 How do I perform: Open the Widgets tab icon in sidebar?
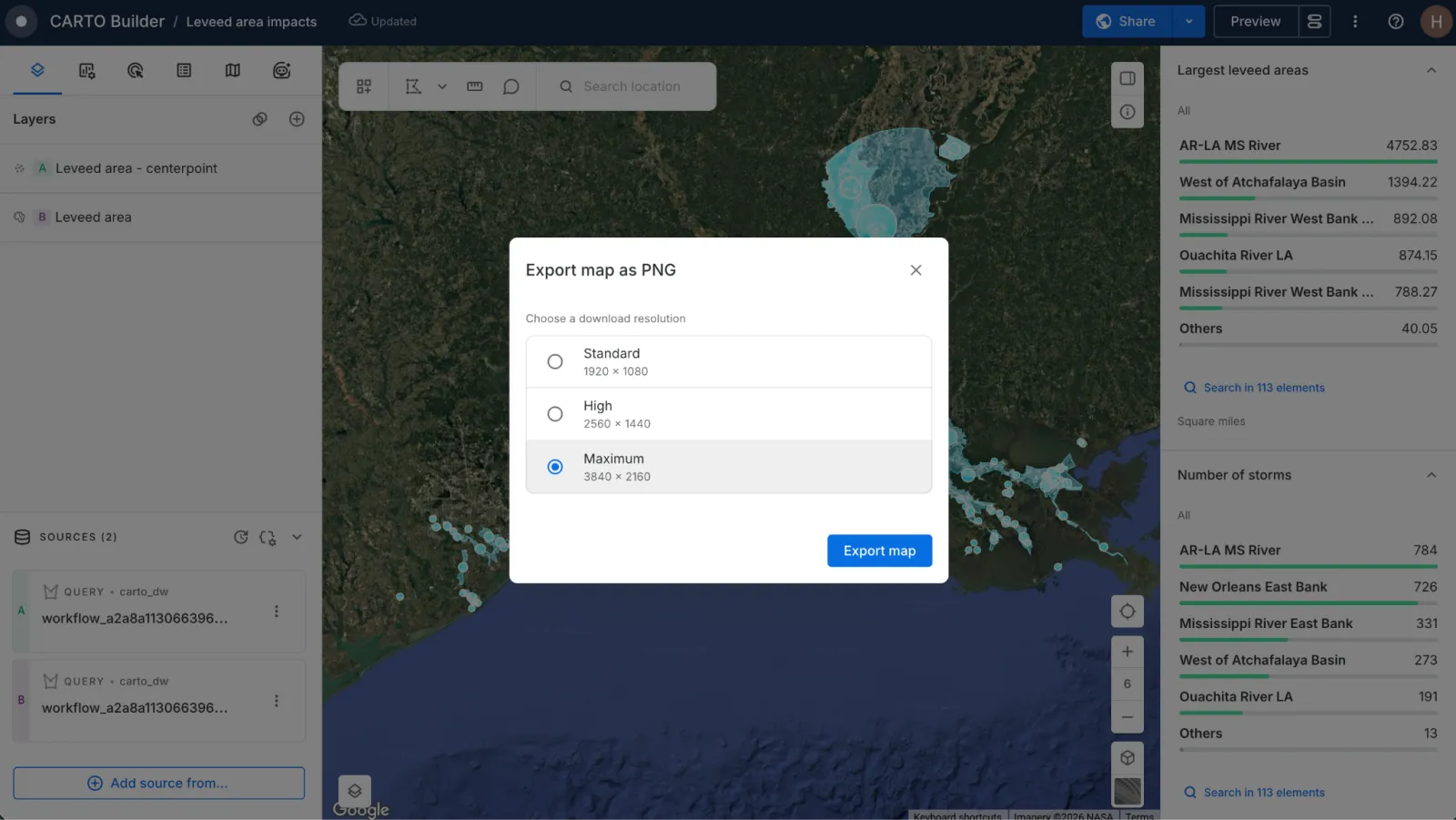point(86,70)
